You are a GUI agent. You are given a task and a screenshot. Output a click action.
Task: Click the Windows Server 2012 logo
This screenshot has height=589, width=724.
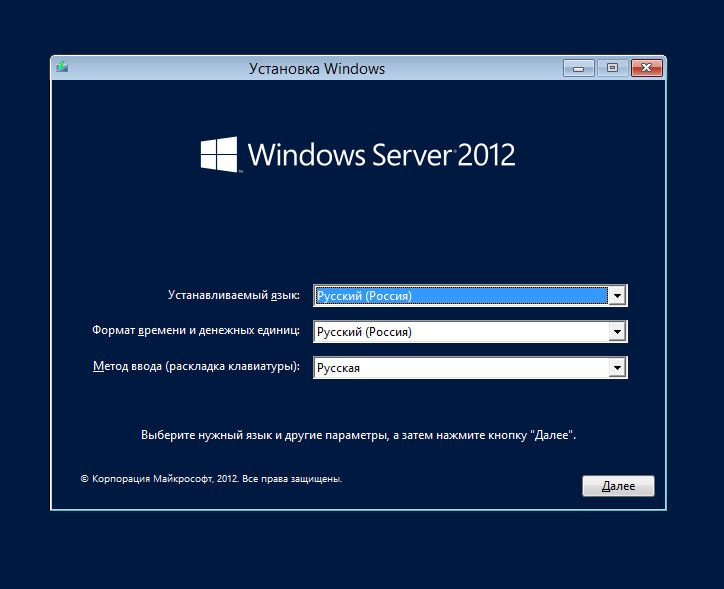[358, 154]
